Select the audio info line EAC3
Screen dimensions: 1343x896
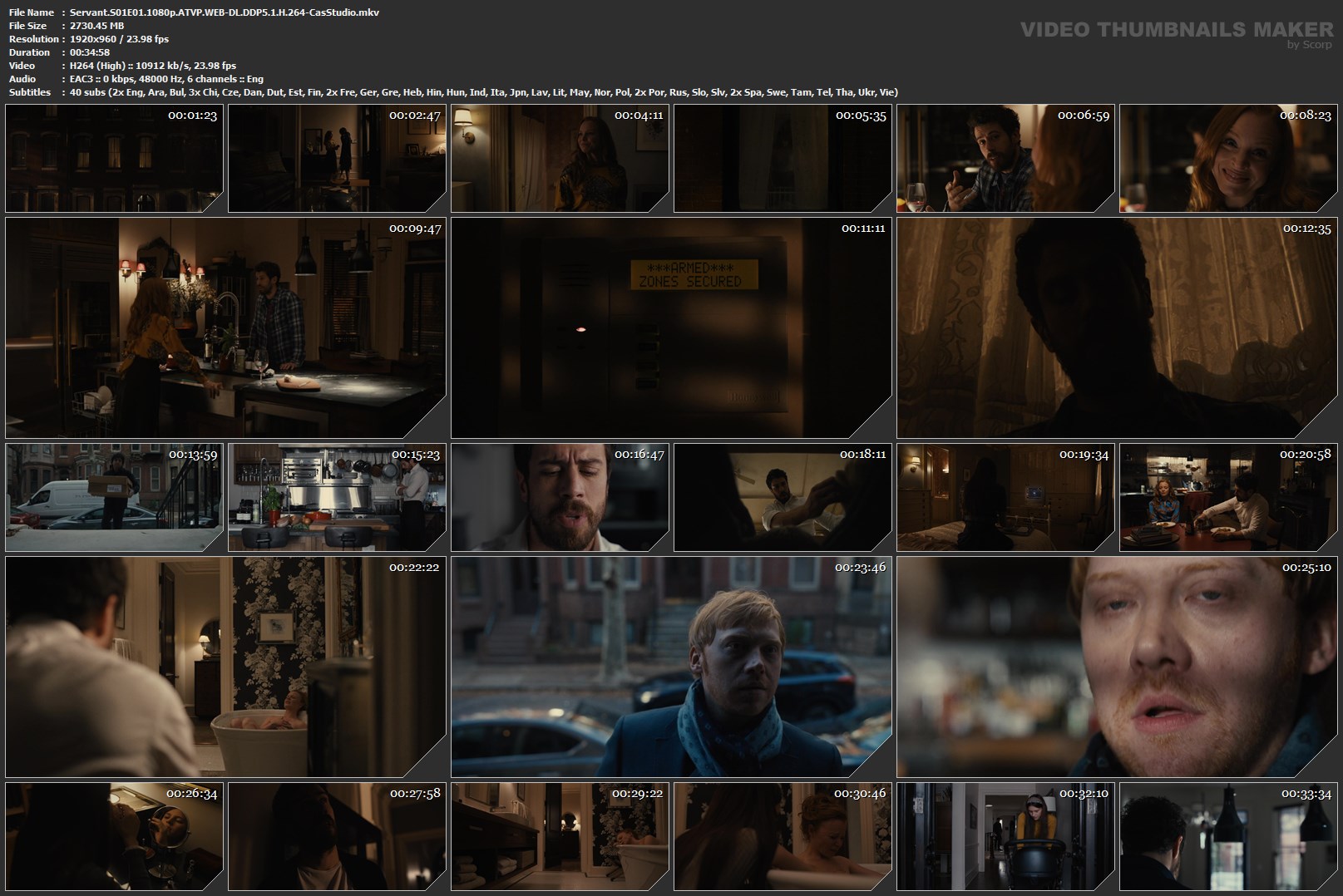click(167, 79)
